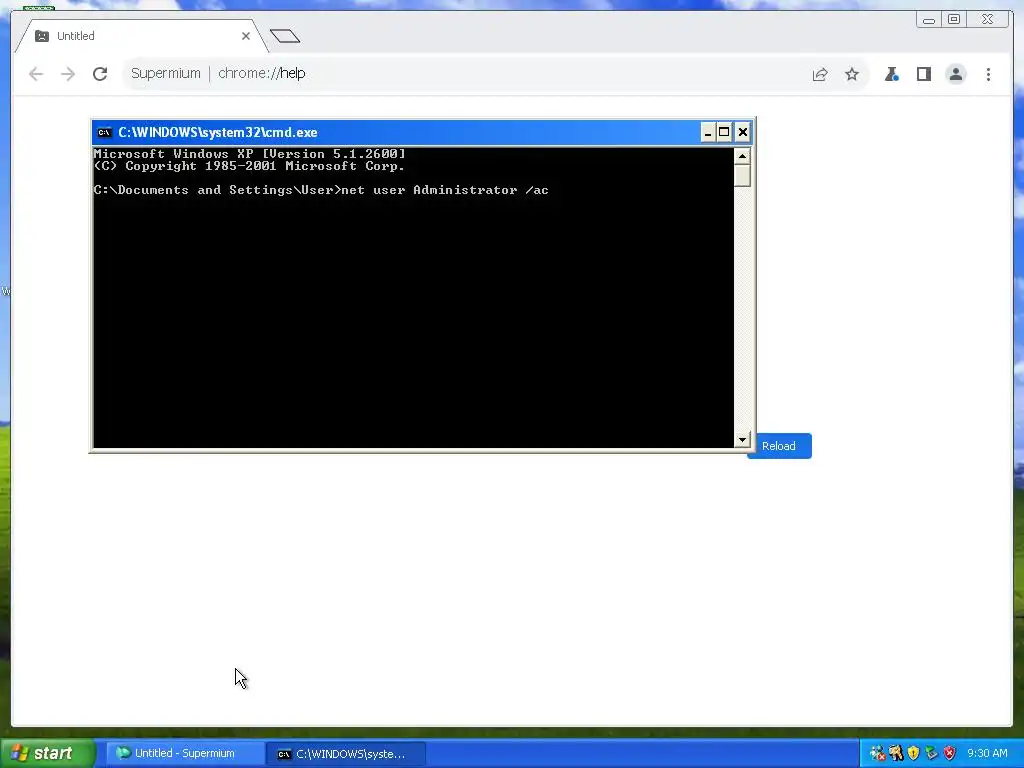The image size is (1024, 768).
Task: Click the keys tray icon
Action: [895, 753]
